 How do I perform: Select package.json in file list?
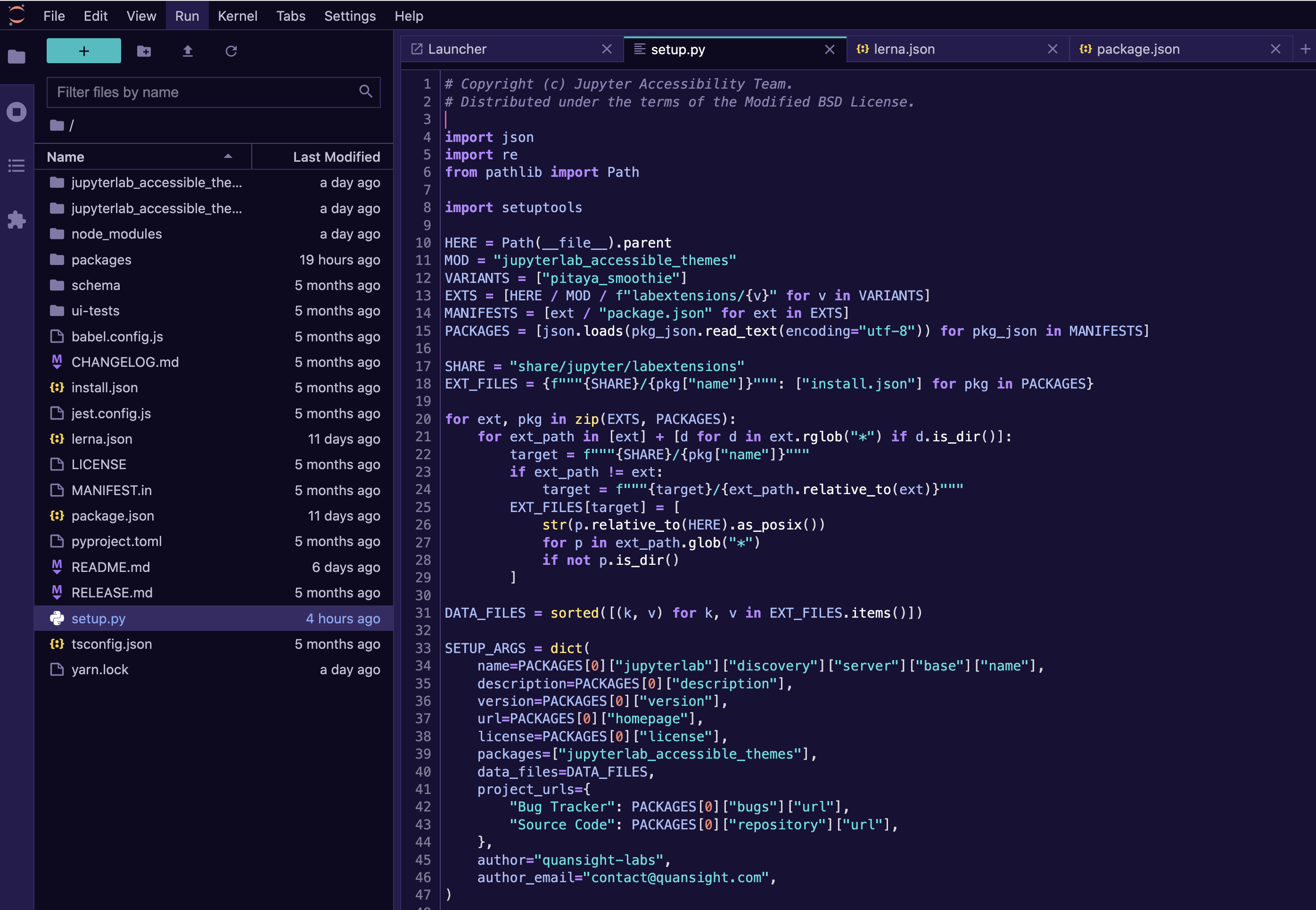pyautogui.click(x=214, y=516)
